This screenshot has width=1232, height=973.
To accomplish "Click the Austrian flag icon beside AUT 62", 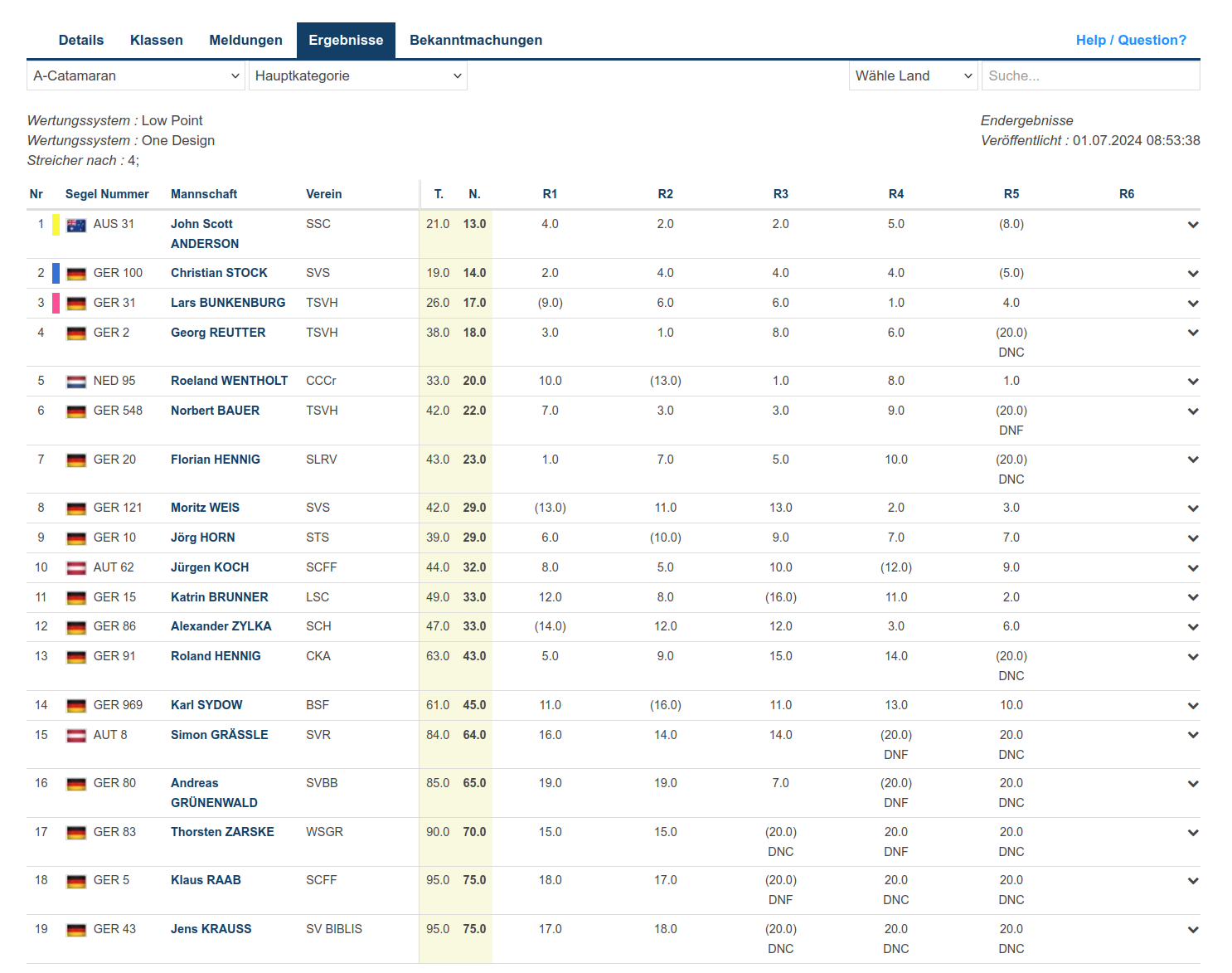I will pos(76,568).
